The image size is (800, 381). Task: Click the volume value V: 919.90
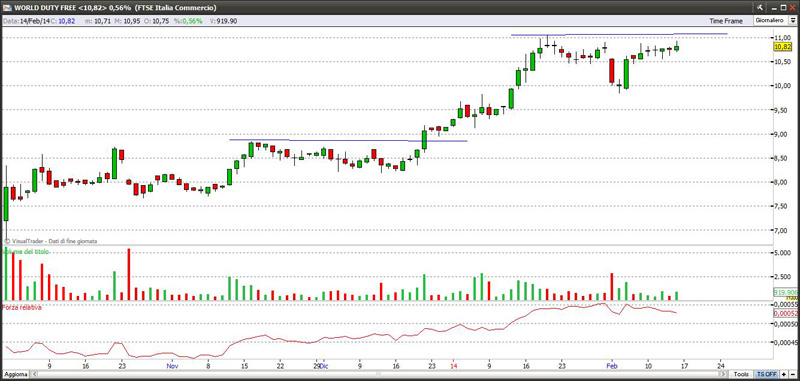pos(223,21)
